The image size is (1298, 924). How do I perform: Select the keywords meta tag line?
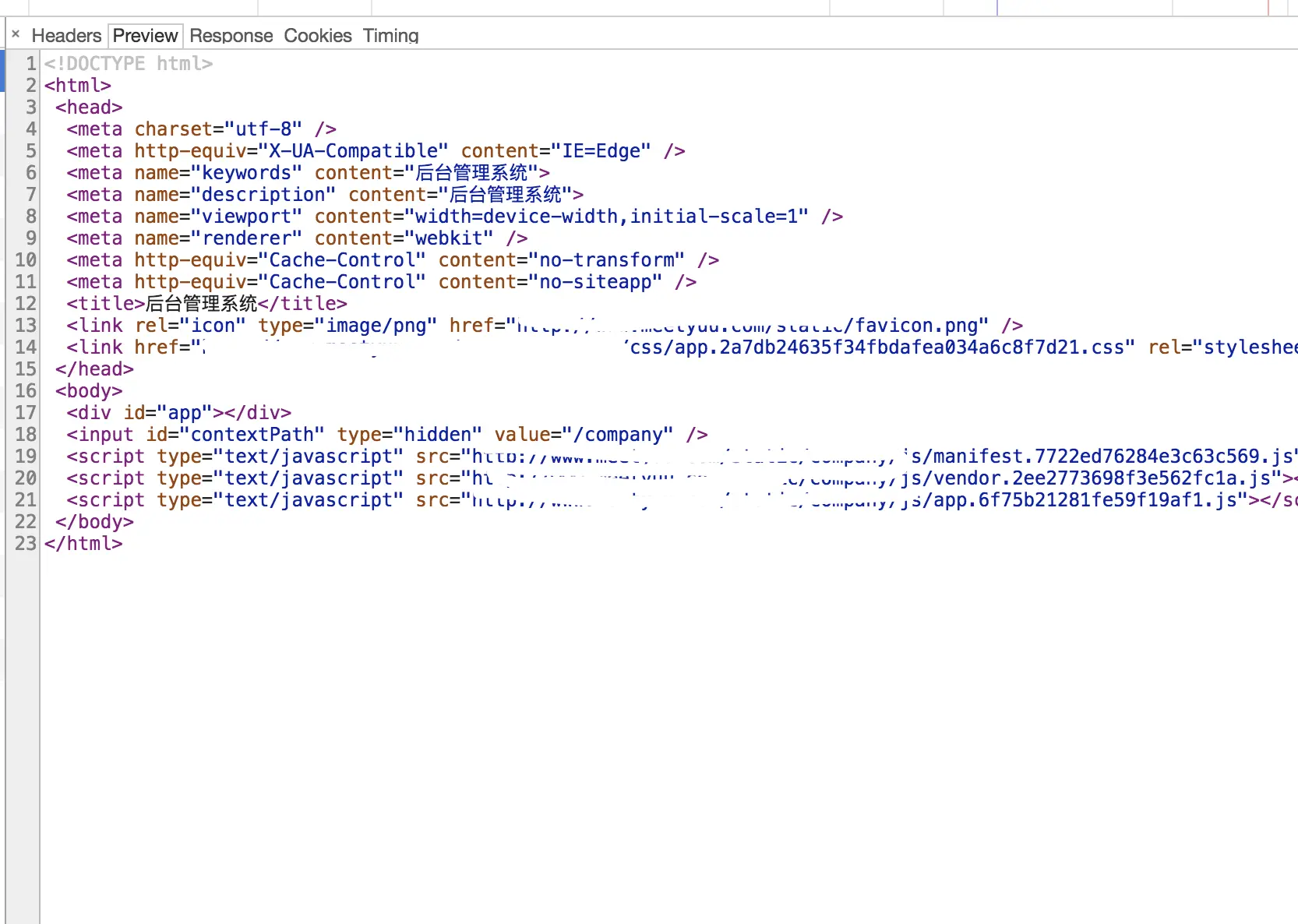click(x=309, y=172)
